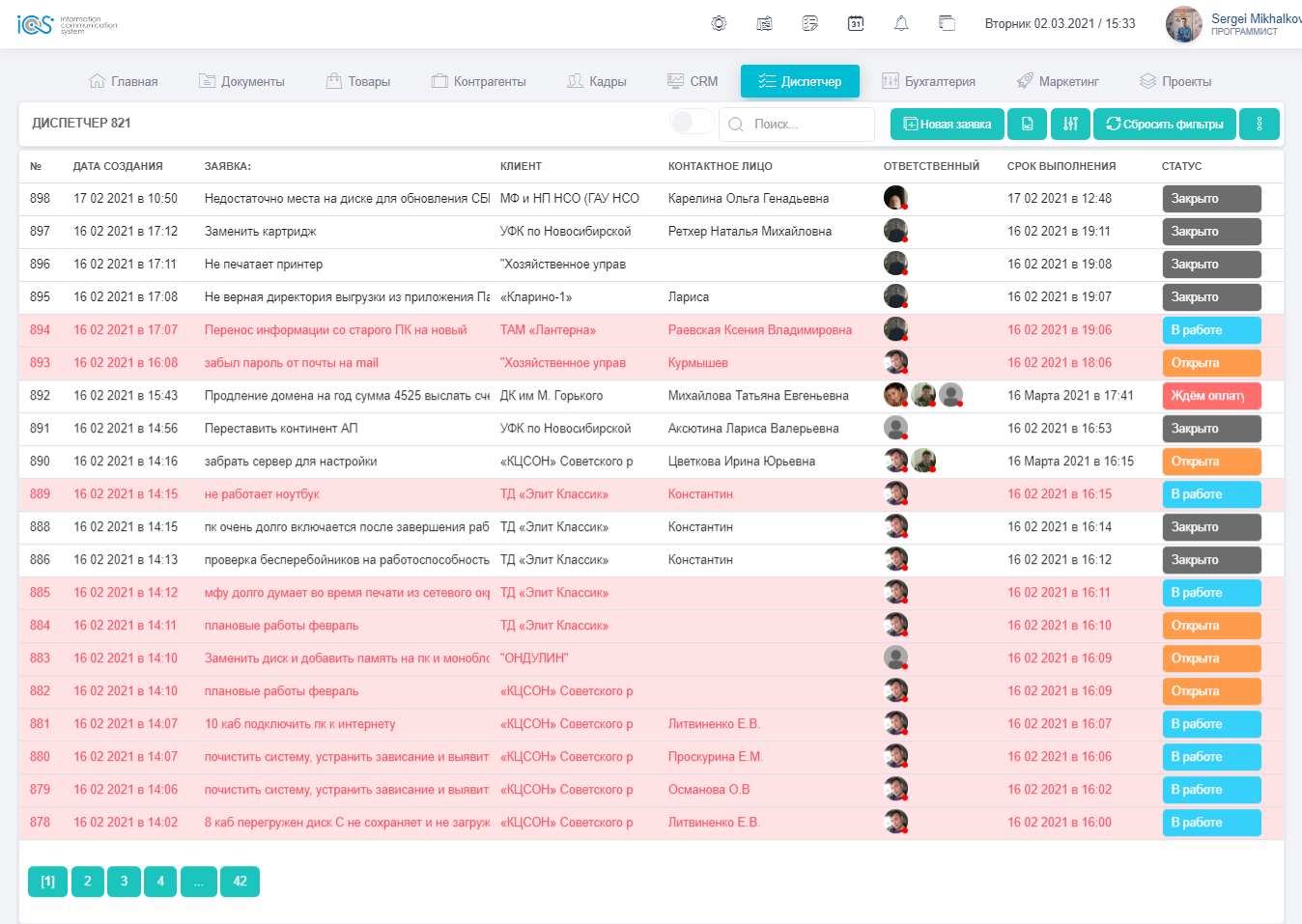Click grey placeholder avatar in row 891
Viewport: 1302px width, 924px height.
895,428
